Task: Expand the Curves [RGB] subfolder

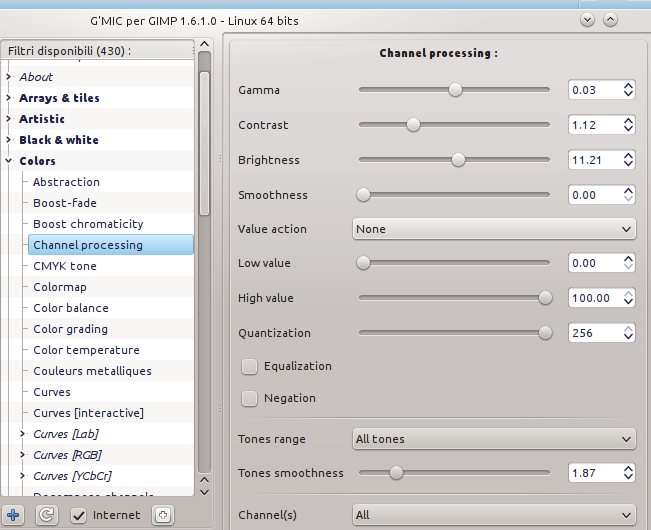Action: [22, 455]
